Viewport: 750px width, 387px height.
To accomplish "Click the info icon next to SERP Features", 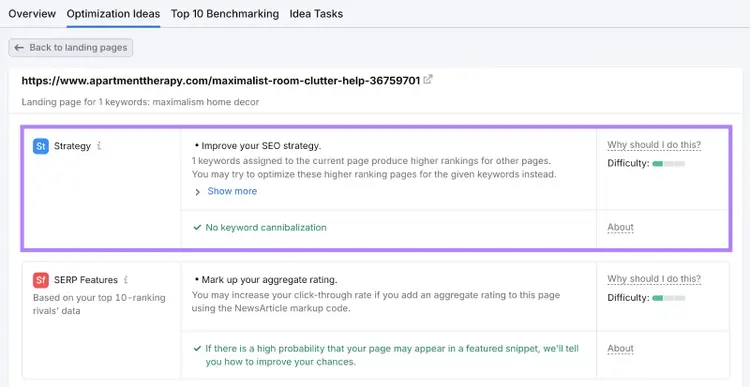I will pyautogui.click(x=126, y=280).
